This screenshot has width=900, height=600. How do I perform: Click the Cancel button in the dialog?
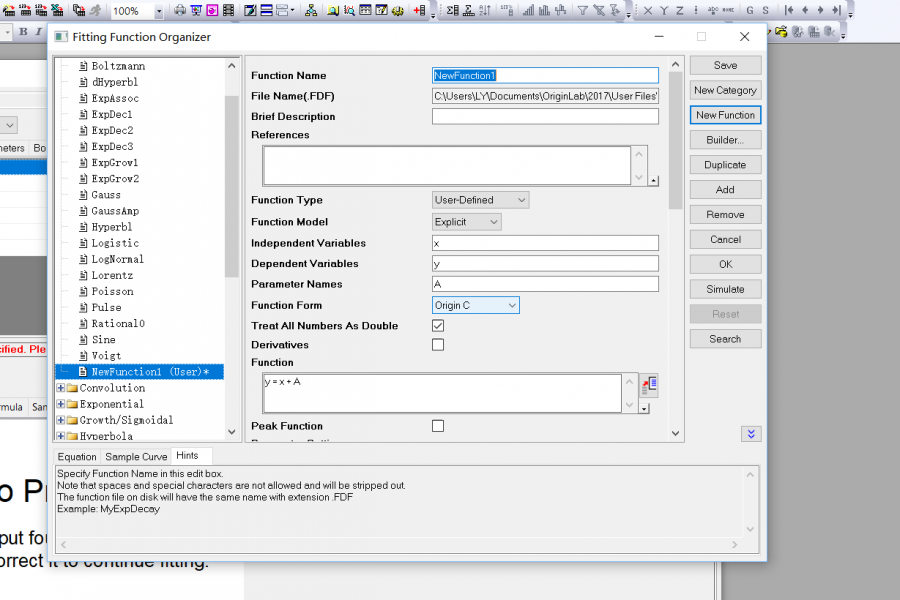pos(726,239)
